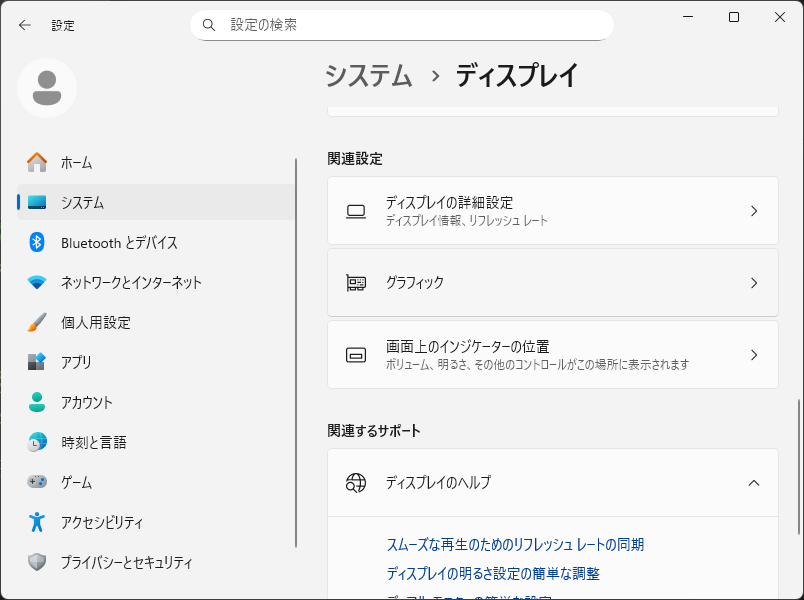Select システム in the sidebar menu

(82, 202)
